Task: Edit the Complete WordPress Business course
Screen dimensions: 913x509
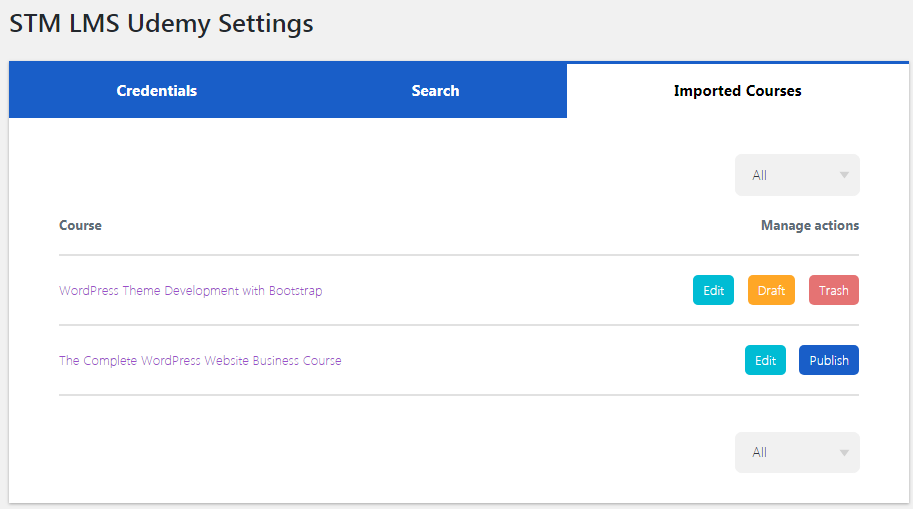Action: [765, 360]
